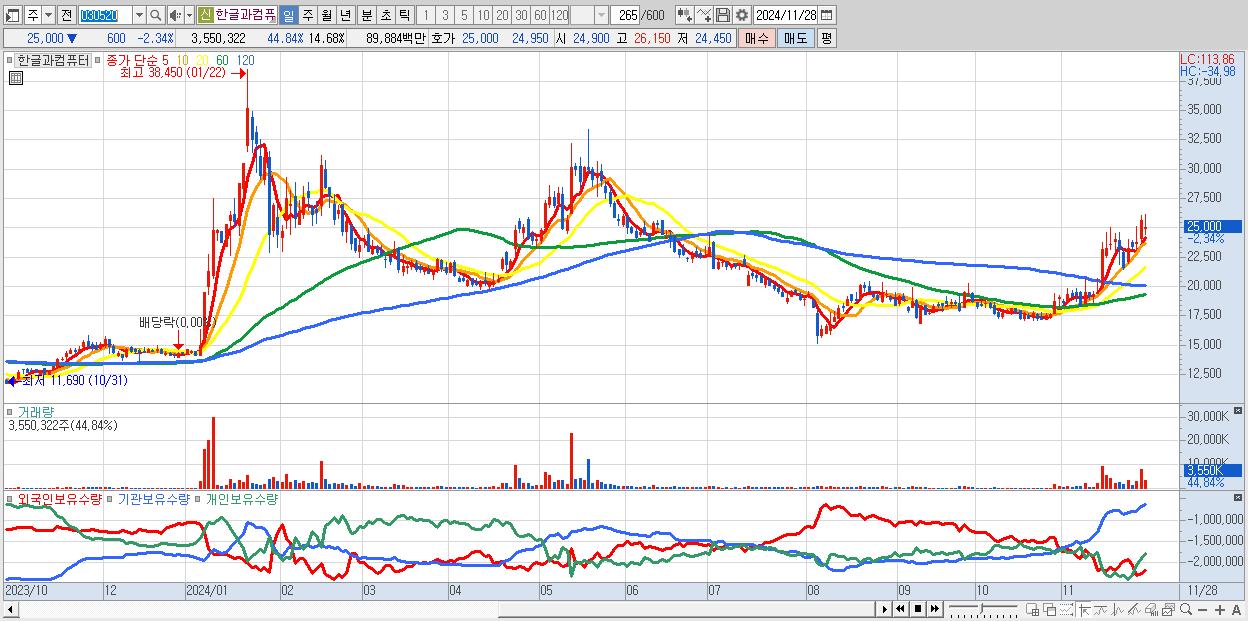Click the chart zoom slider at bottom
1248x621 pixels.
[984, 609]
